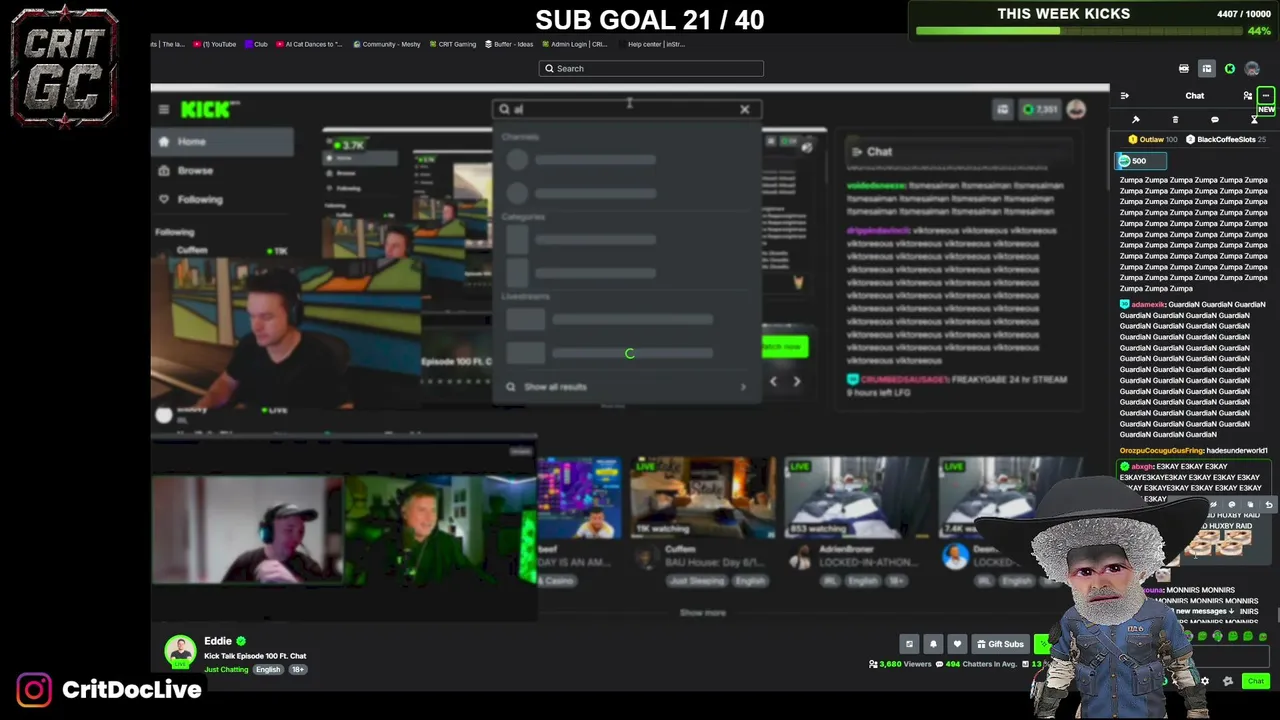The width and height of the screenshot is (1280, 720).
Task: Open the Help center bookmark
Action: 654,44
